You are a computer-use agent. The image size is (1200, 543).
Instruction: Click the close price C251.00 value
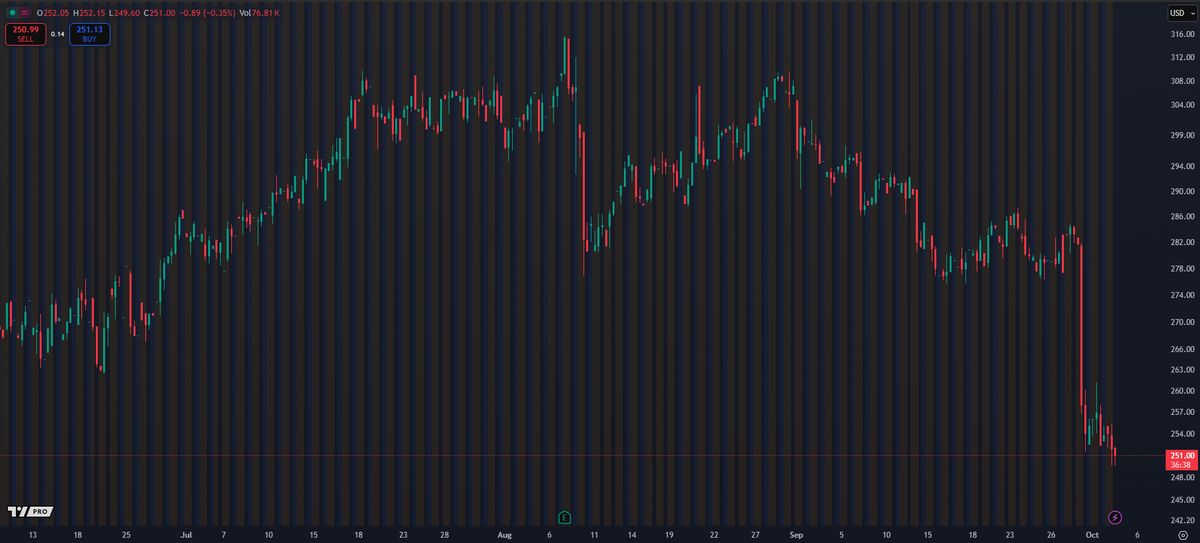pos(161,12)
